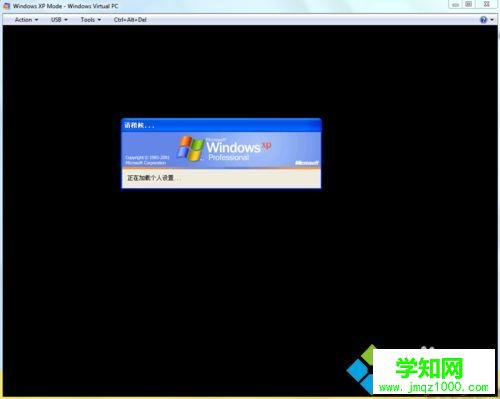Click the window title 'Windows XP Mode - Windows Virtual PC'

pyautogui.click(x=66, y=6)
